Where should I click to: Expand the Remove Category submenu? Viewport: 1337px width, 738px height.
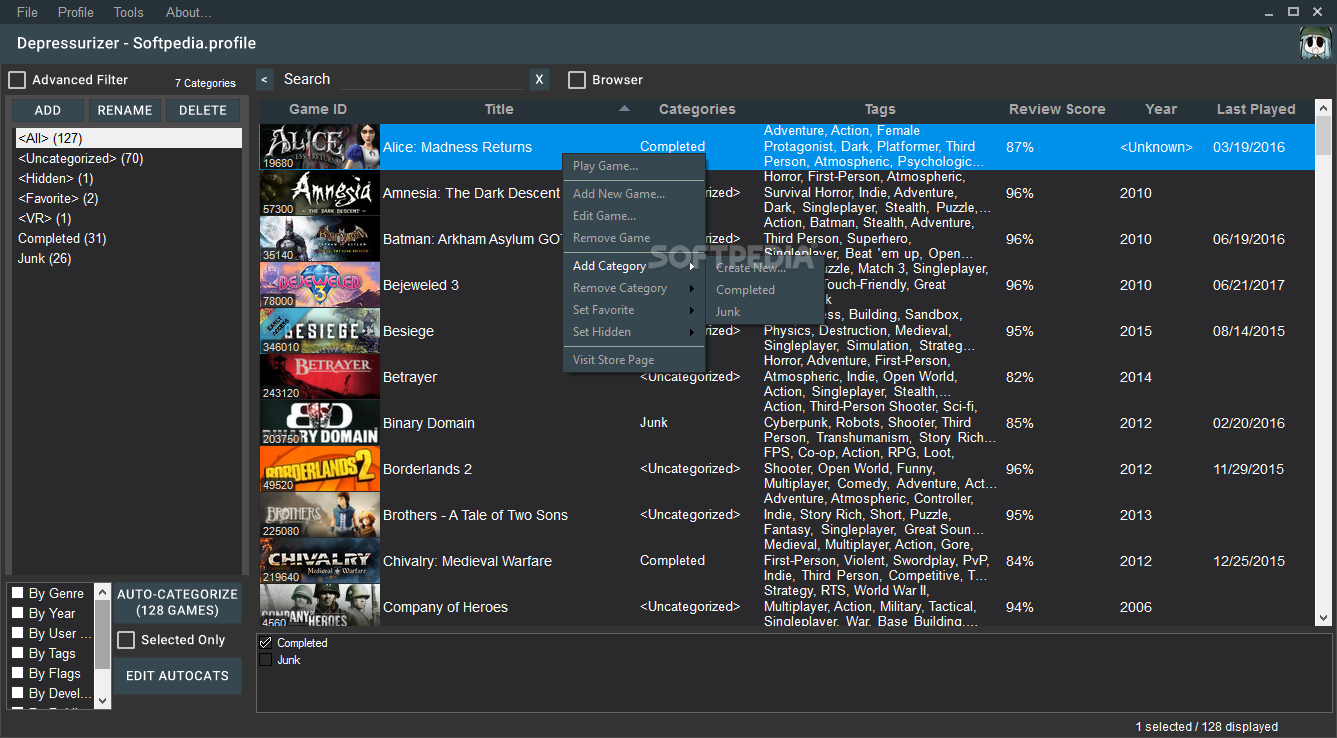click(x=634, y=288)
